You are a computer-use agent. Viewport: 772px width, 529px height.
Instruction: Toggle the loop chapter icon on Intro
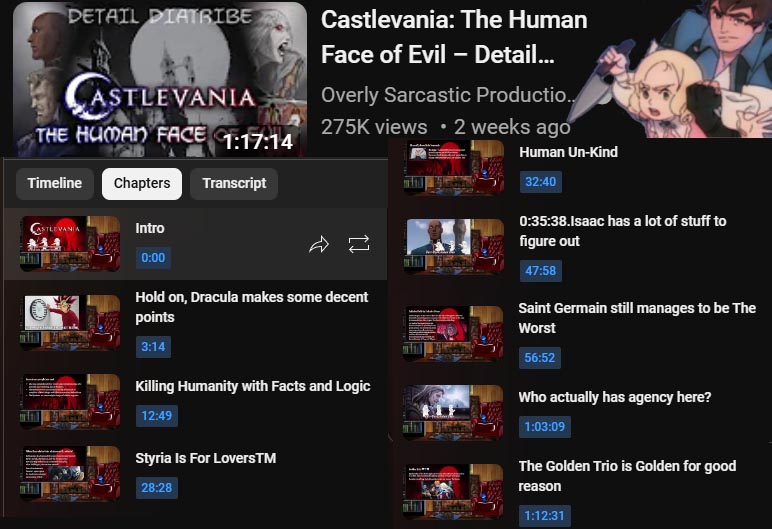[358, 244]
